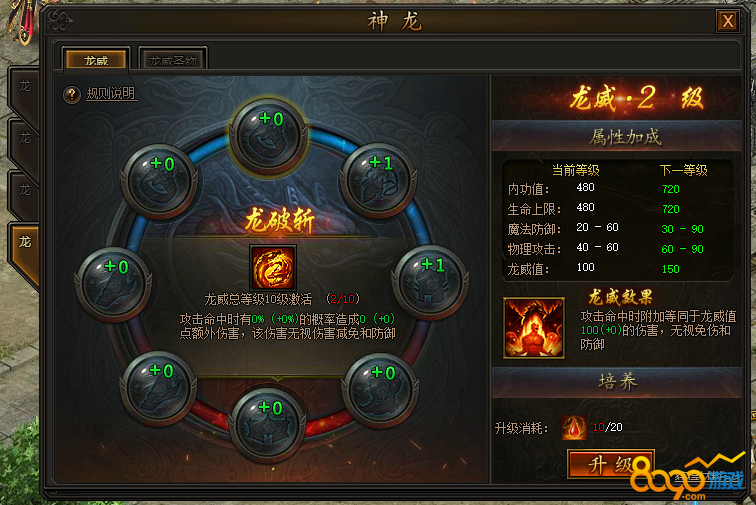Select the left-side dragon orb showing +0
Screen dimensions: 756x505
pyautogui.click(x=113, y=285)
